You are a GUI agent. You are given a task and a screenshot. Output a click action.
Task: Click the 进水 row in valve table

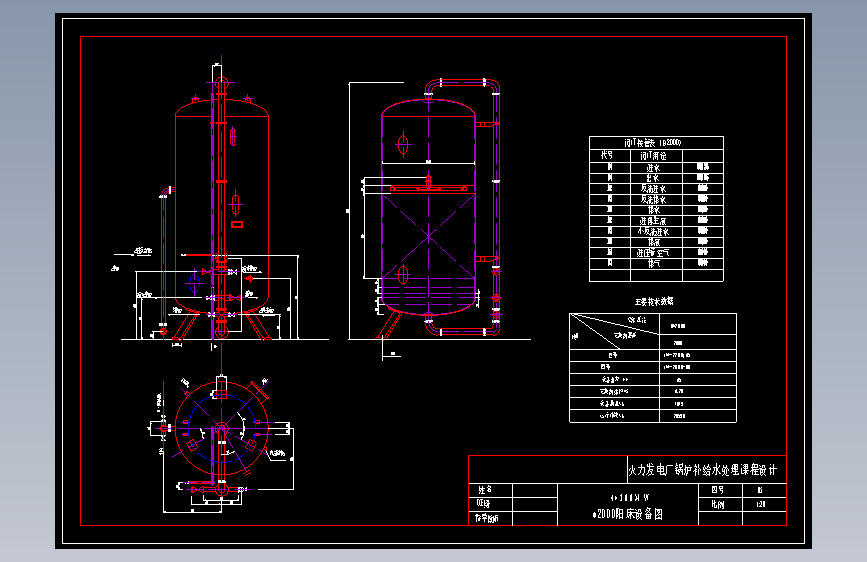click(656, 168)
